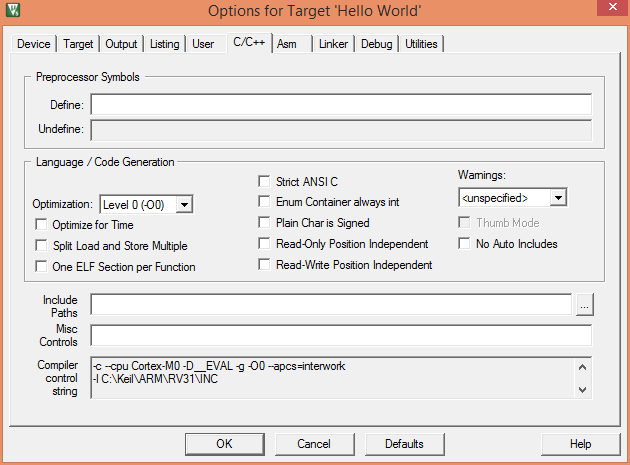The height and width of the screenshot is (465, 630).
Task: Check Read-Only Position Independent
Action: point(264,243)
